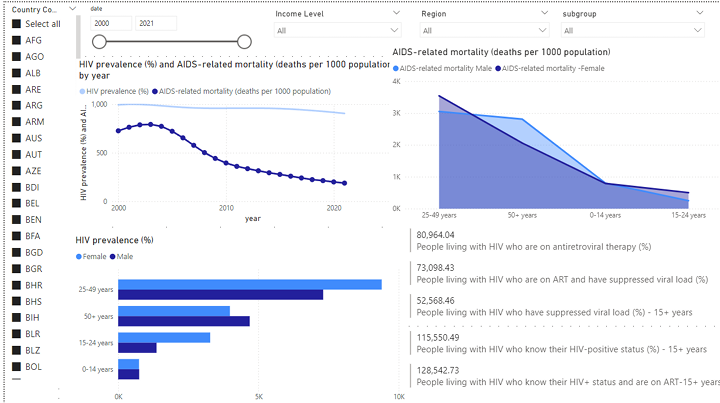The image size is (720, 403).
Task: Click card value 115,550.49
Action: [438, 337]
